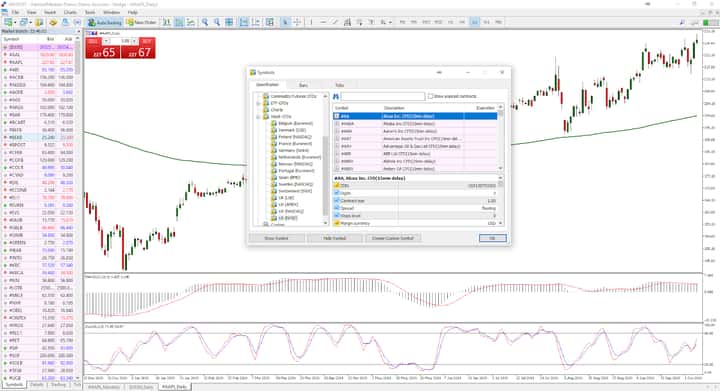
Task: Enable Show expired contracts checkbox
Action: point(430,96)
